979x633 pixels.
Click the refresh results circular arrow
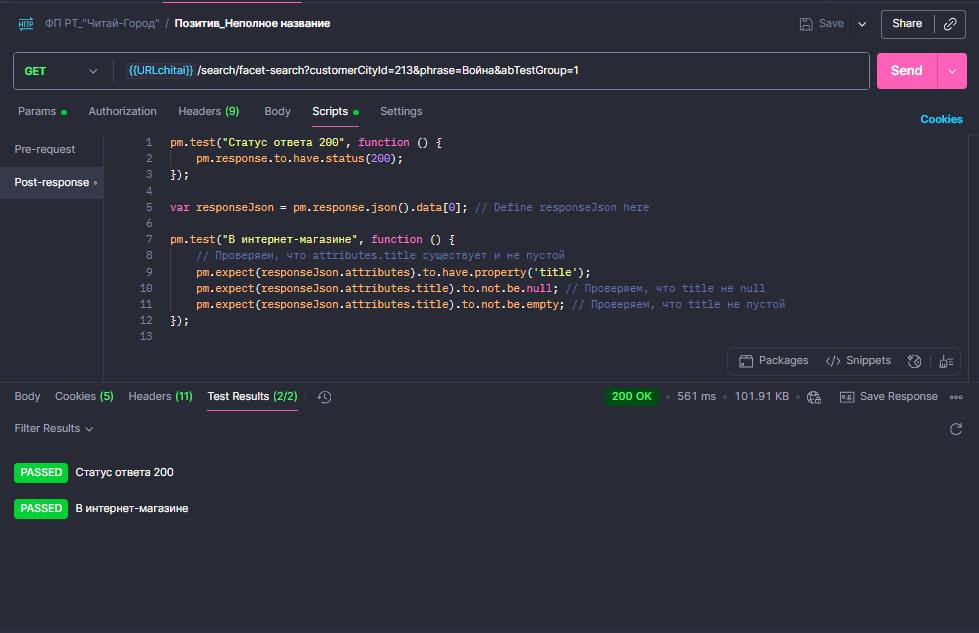tap(955, 429)
